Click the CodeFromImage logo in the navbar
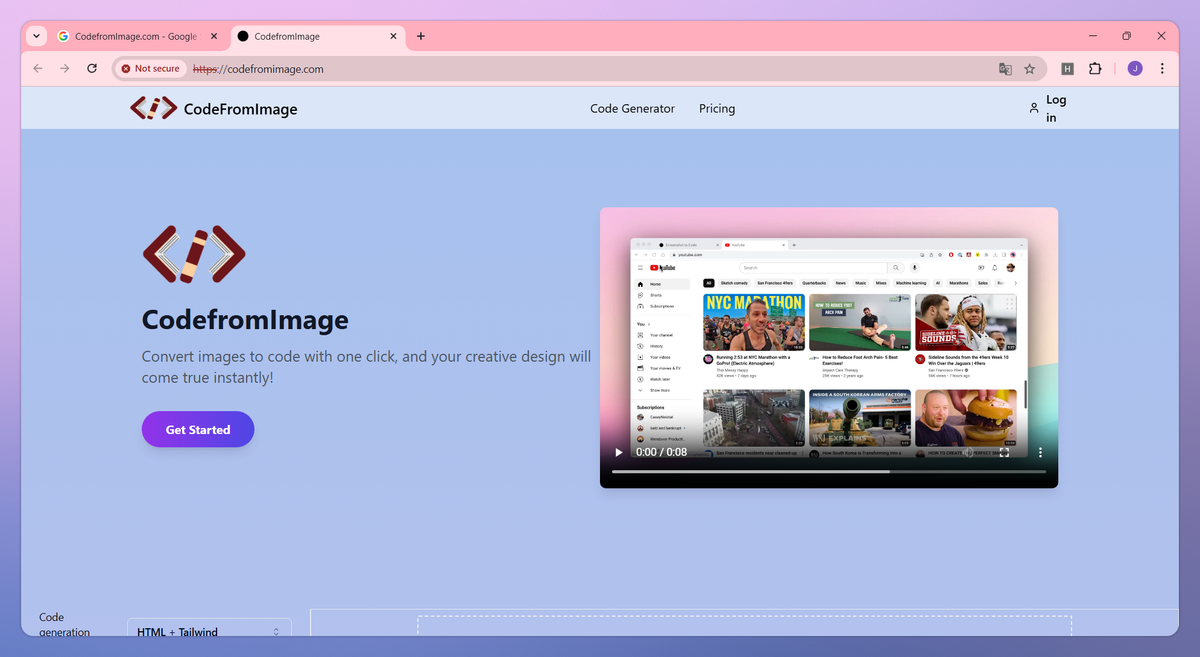The image size is (1200, 657). (214, 108)
